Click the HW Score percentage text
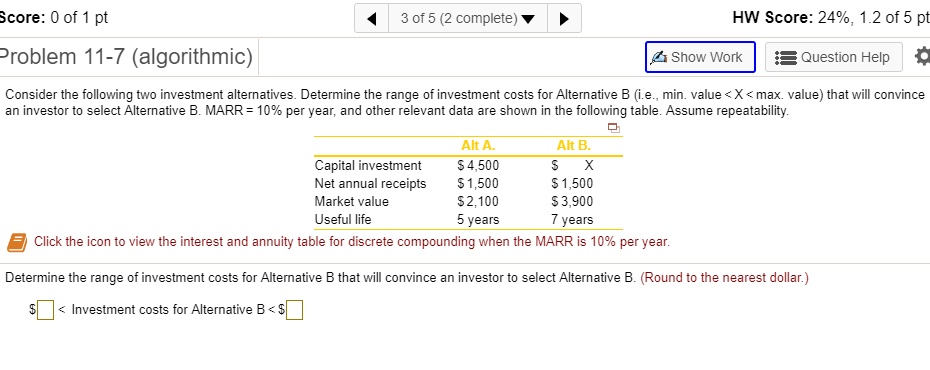The image size is (930, 370). (831, 18)
